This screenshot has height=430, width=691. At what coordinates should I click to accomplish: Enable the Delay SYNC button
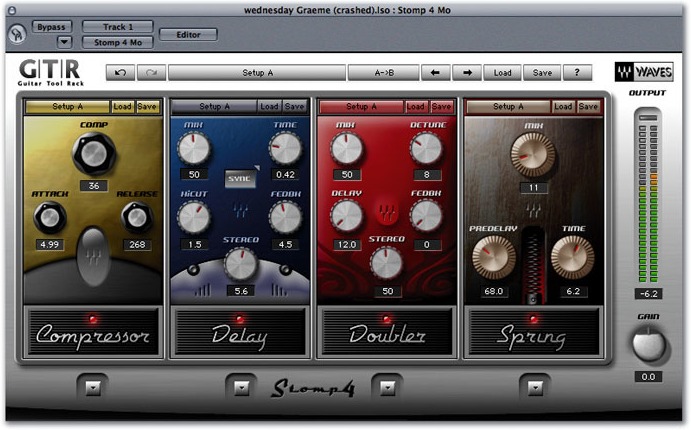(239, 178)
